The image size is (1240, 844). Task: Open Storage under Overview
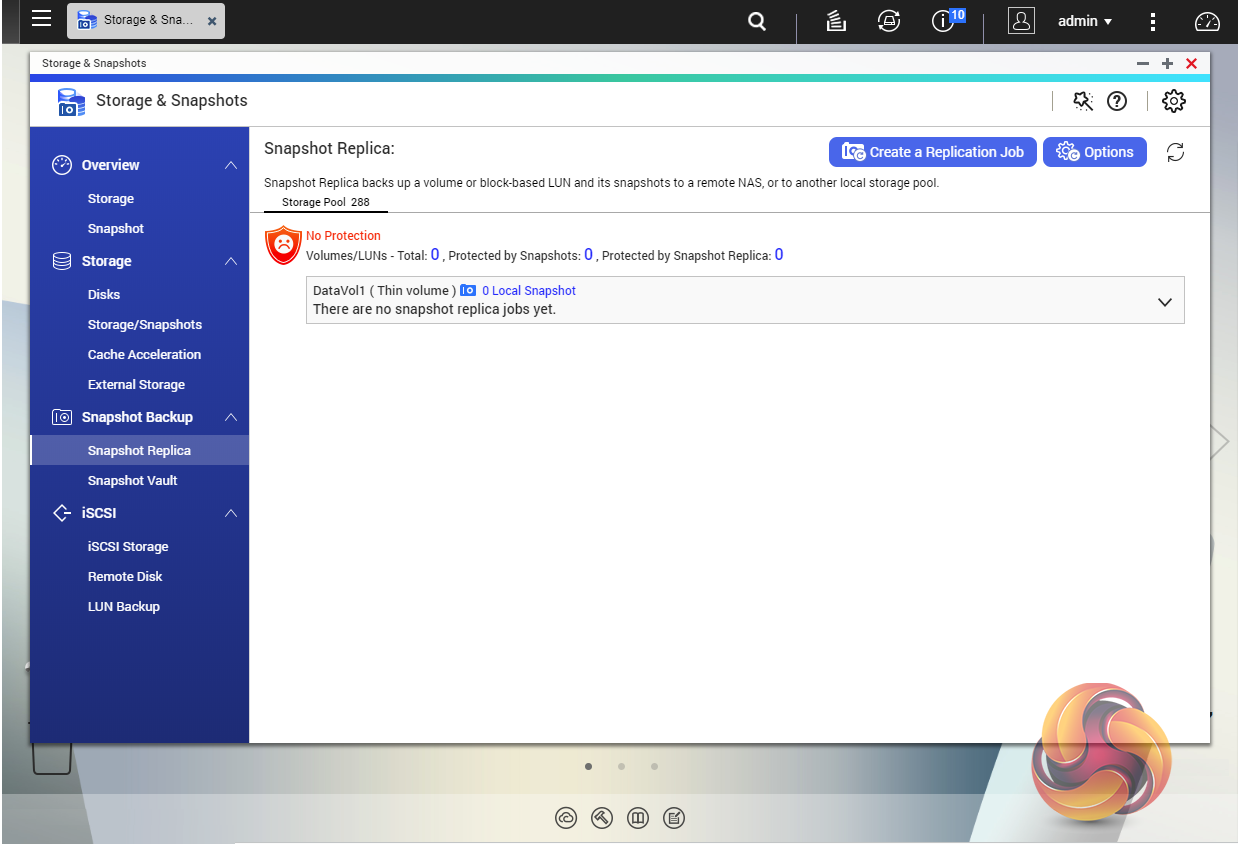[111, 199]
